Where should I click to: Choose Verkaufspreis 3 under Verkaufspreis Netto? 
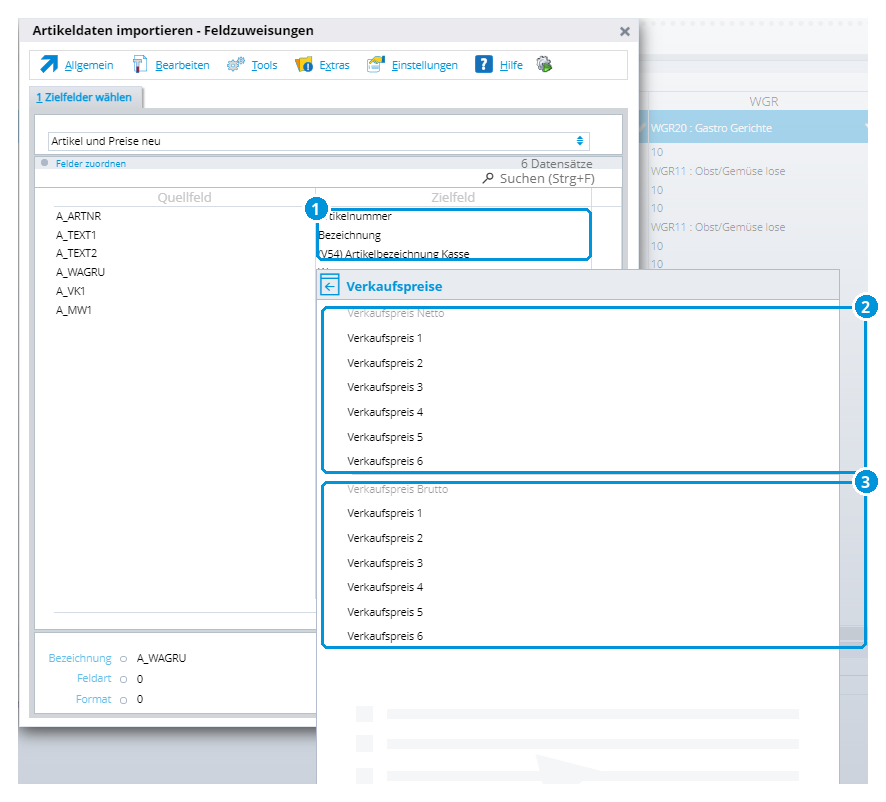click(385, 387)
